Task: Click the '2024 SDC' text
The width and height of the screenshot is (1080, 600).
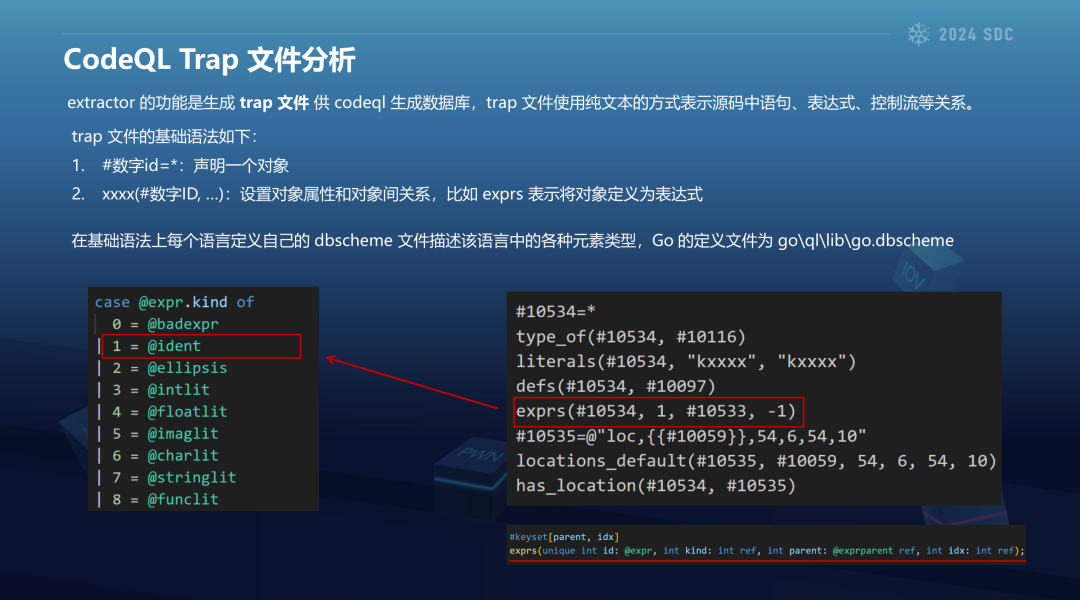Action: [x=976, y=34]
